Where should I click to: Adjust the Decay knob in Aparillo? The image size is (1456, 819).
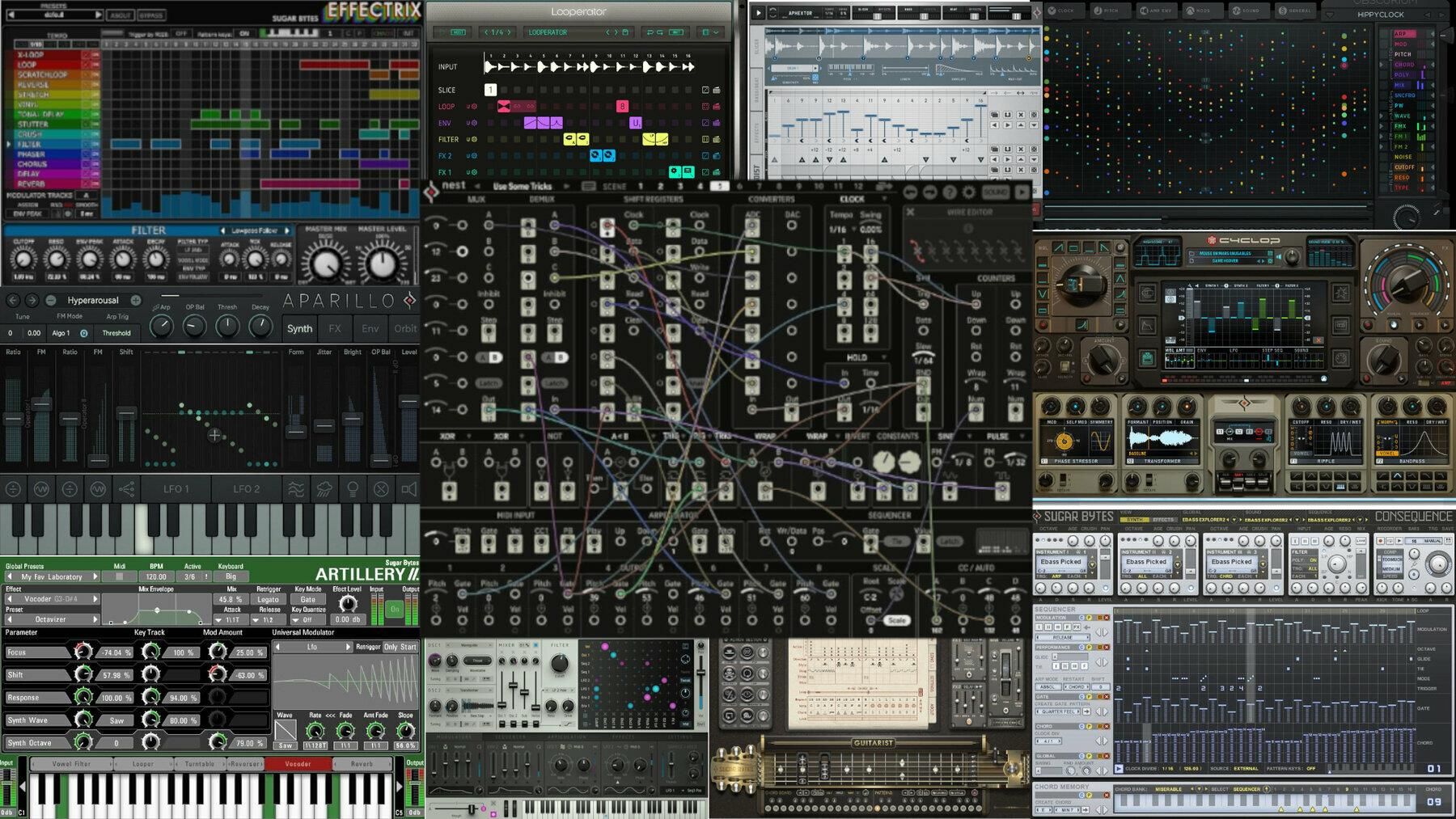(x=260, y=326)
